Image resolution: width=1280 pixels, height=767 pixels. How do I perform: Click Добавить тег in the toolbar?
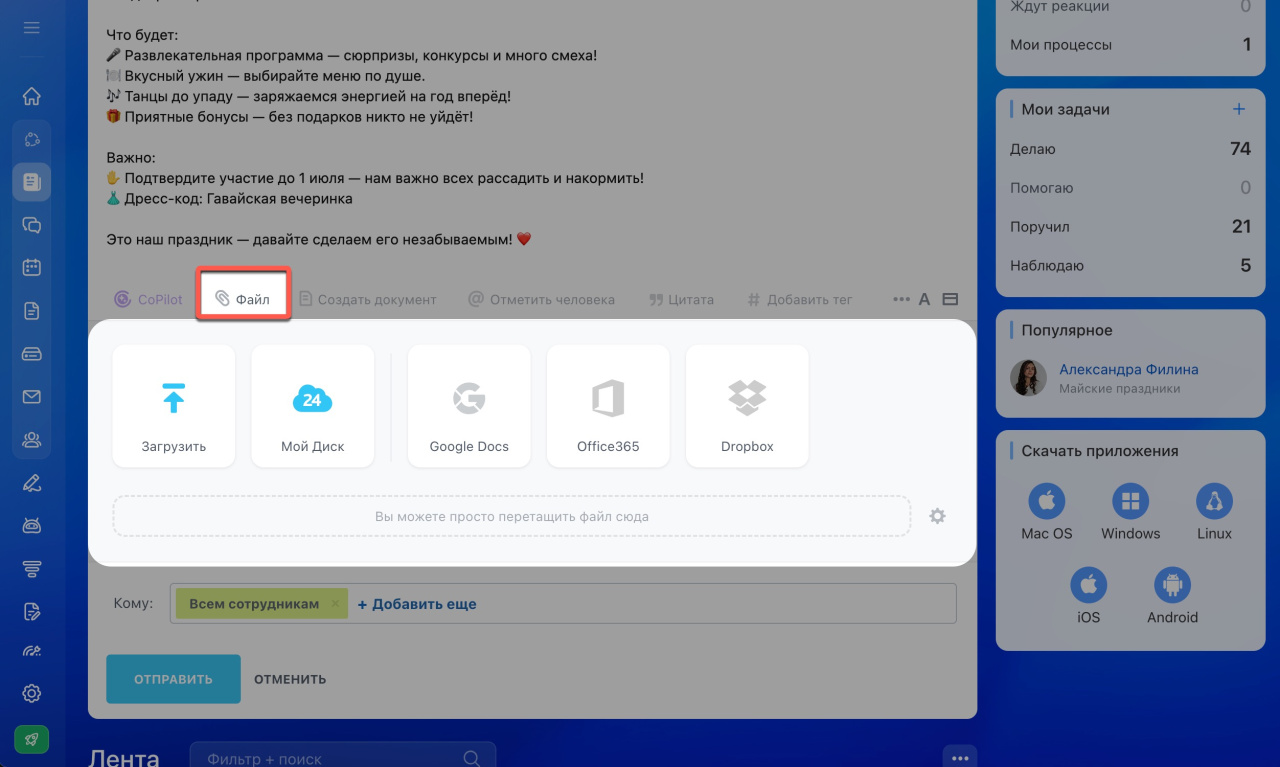(799, 299)
